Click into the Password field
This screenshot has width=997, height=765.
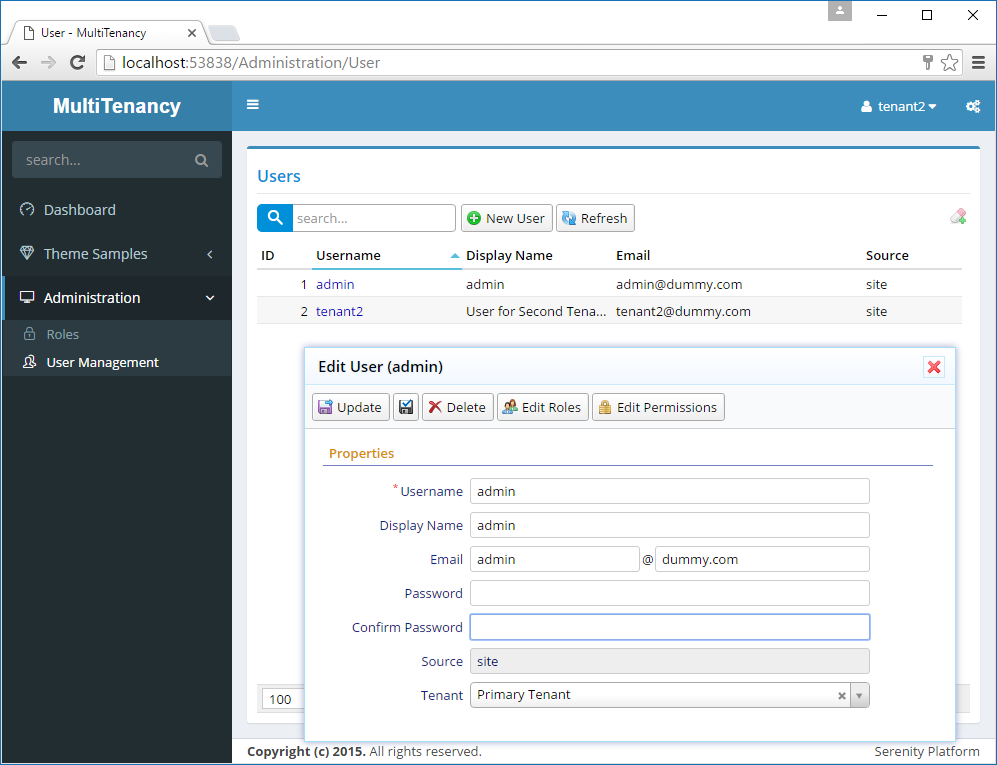coord(669,593)
